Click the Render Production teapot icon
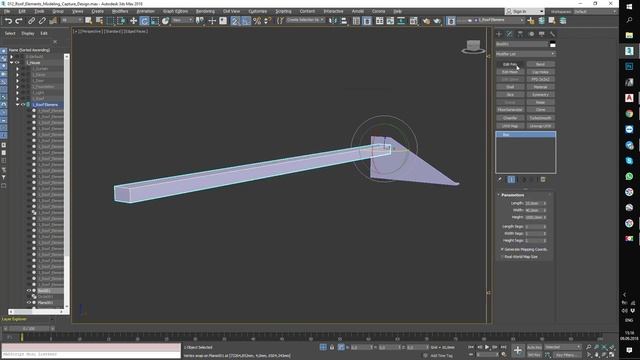Viewport: 640px width, 360px height. pyautogui.click(x=437, y=20)
